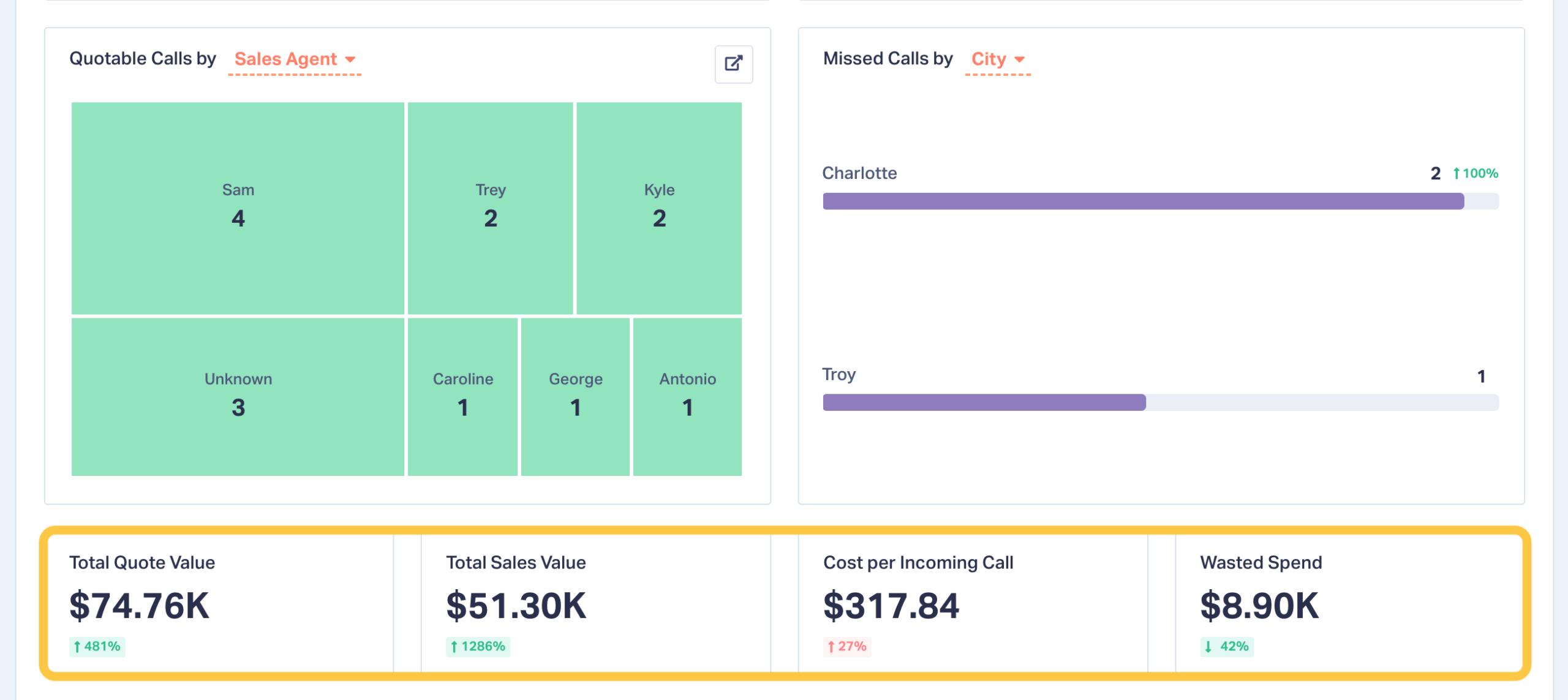Open the Quotable Calls export icon
1568x700 pixels.
(733, 64)
